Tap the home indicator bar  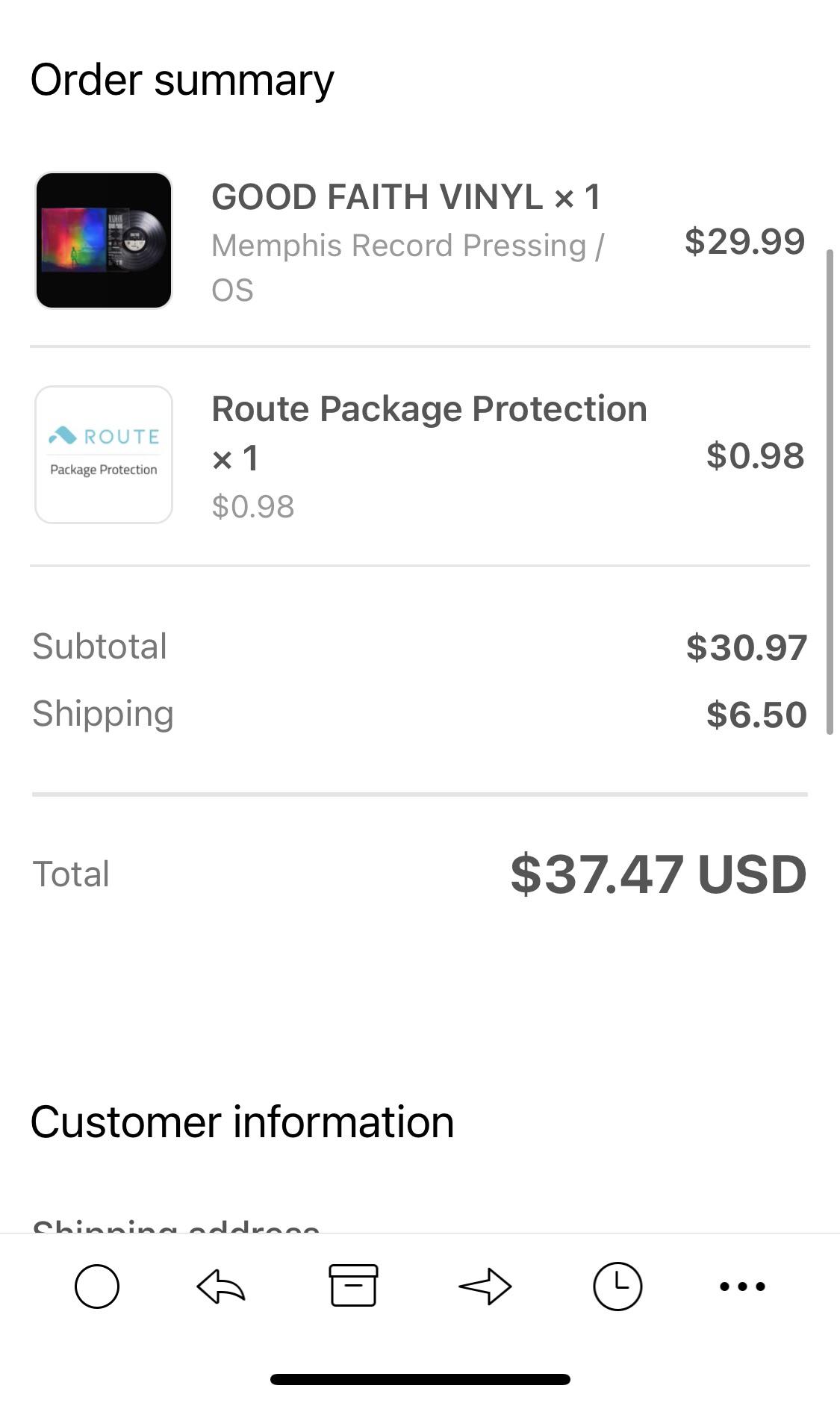tap(420, 1379)
